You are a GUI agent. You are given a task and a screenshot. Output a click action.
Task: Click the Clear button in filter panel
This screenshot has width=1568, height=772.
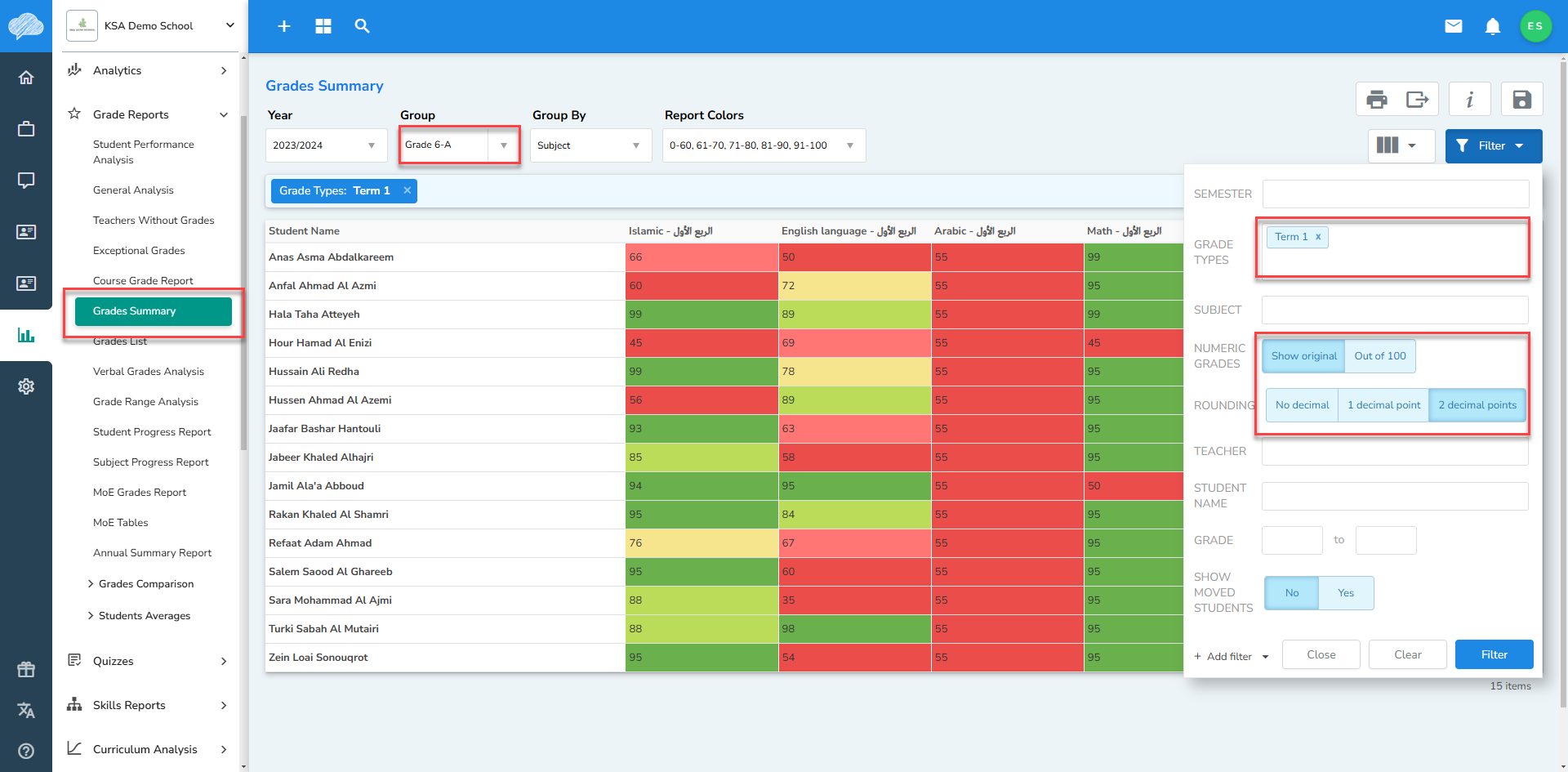[x=1408, y=655]
